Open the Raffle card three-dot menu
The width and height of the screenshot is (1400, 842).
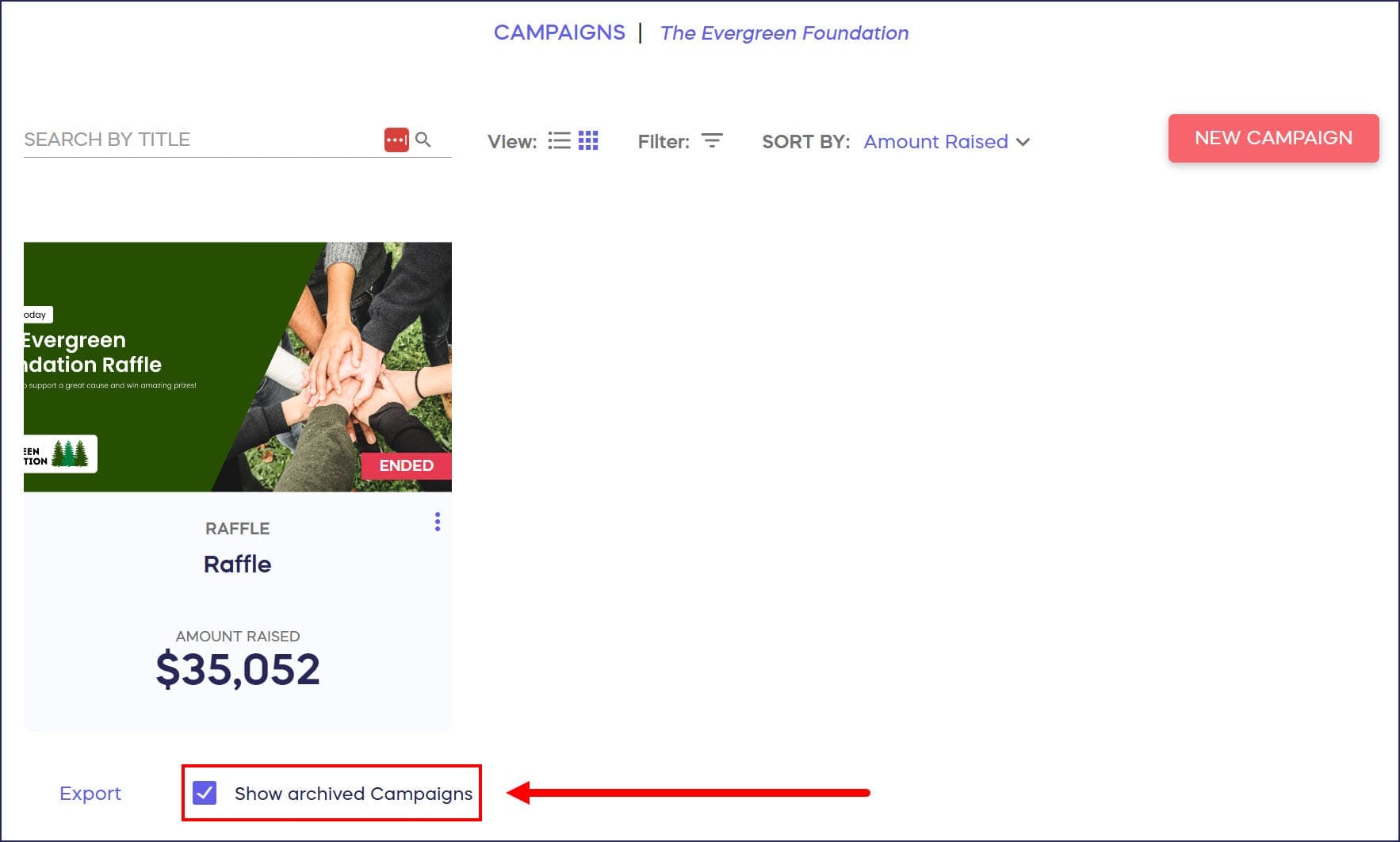438,522
